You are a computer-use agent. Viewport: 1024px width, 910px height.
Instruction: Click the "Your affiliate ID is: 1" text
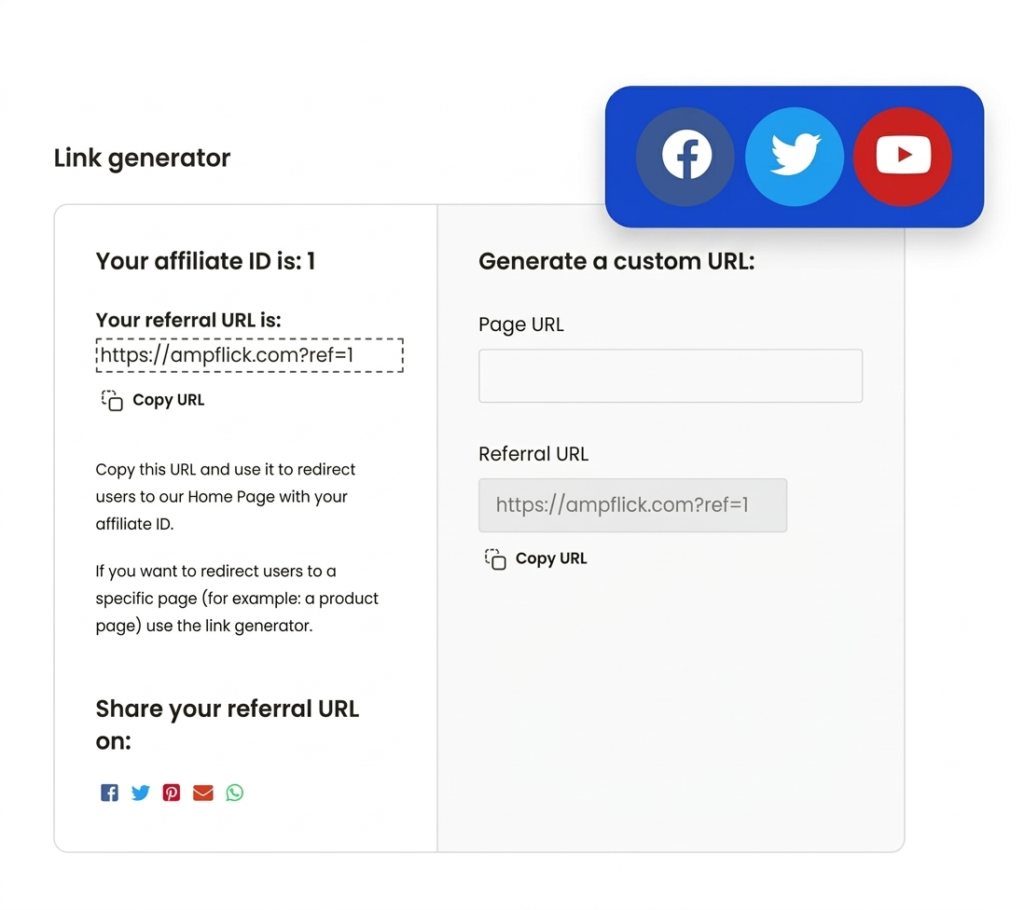205,262
